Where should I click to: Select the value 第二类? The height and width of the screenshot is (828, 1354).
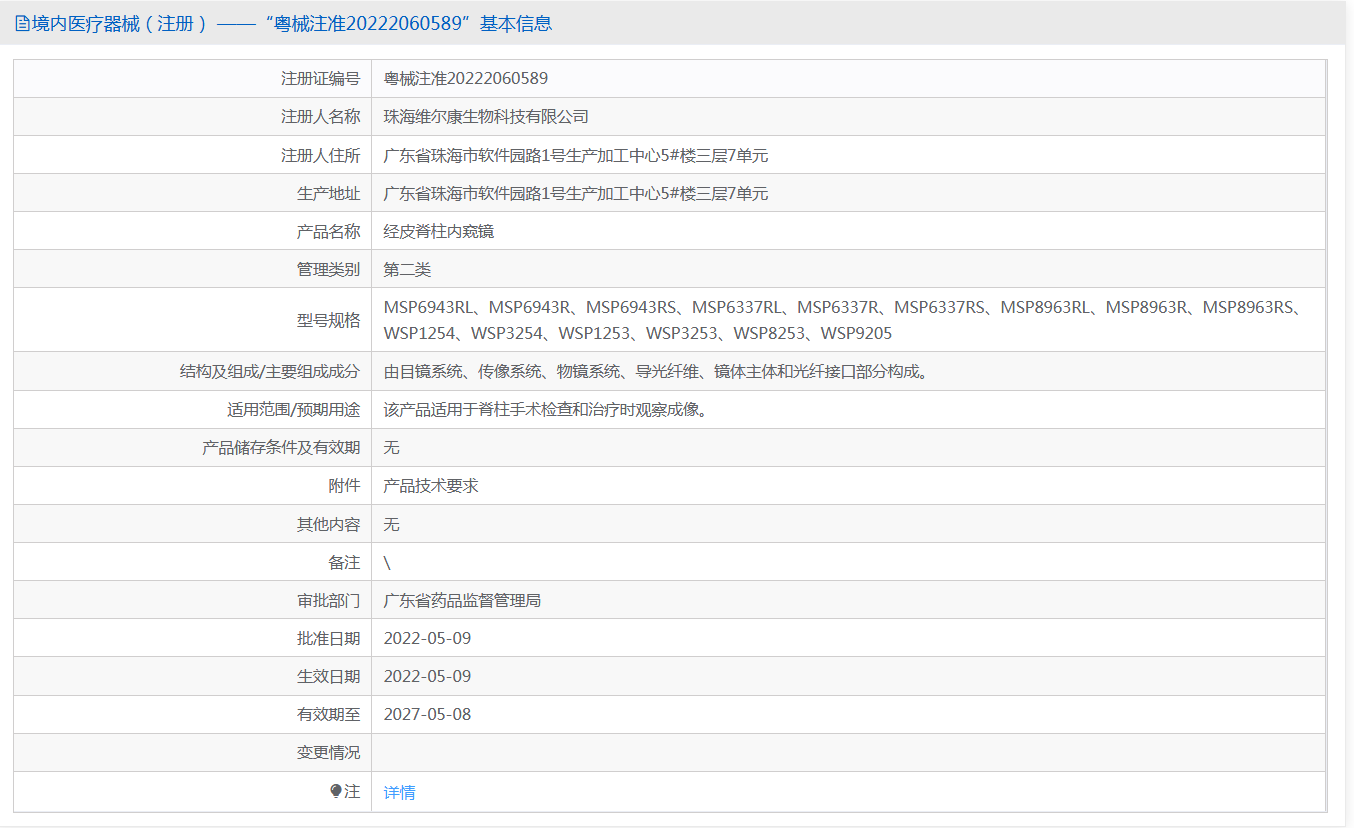pos(408,269)
